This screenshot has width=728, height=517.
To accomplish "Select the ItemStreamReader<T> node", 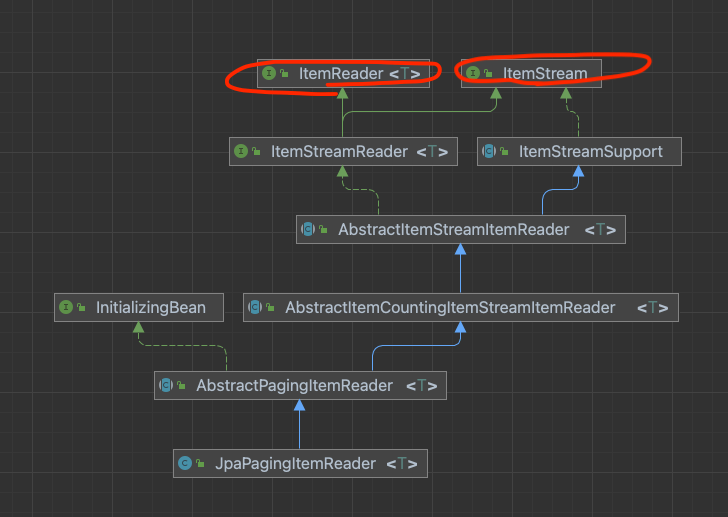I will tap(343, 151).
